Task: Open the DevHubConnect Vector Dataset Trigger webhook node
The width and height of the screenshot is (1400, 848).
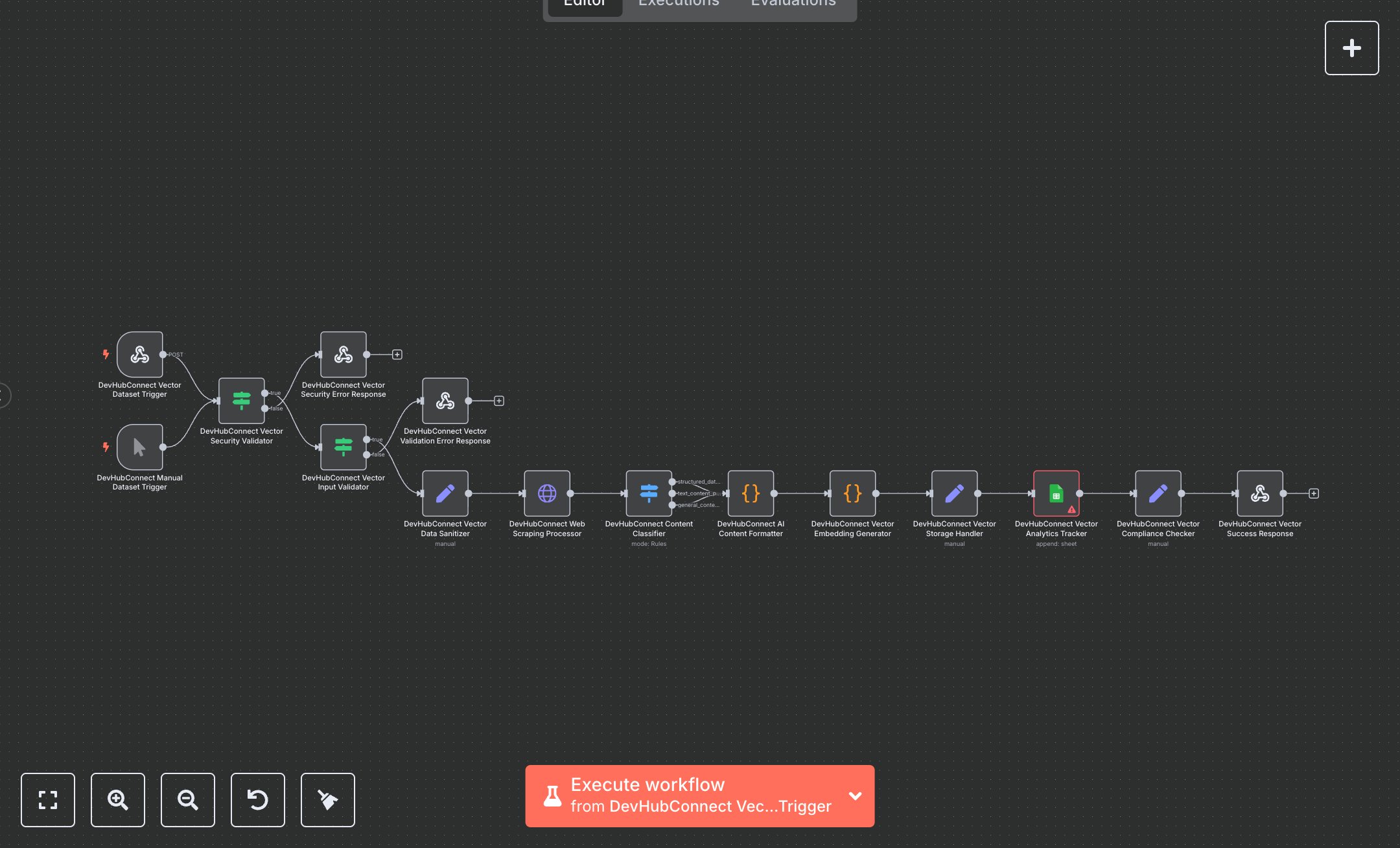Action: coord(139,355)
